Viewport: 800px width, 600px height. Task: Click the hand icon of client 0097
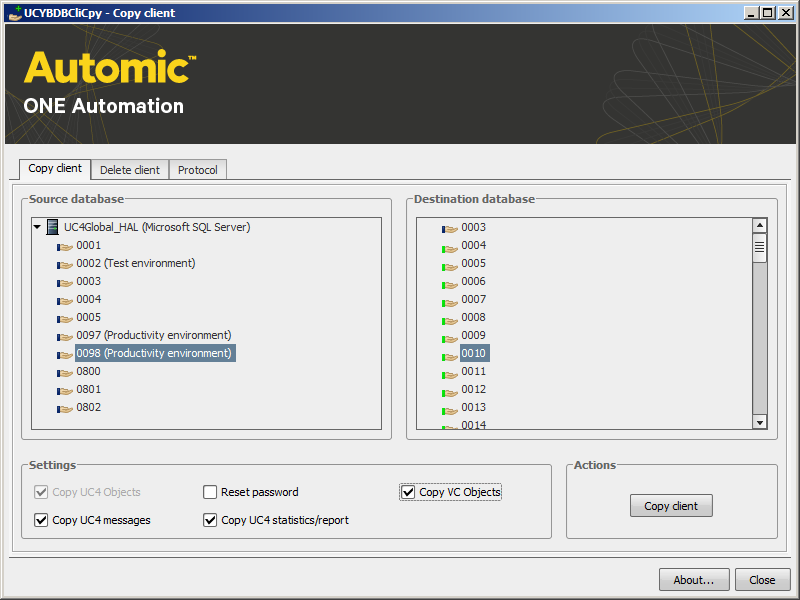[x=65, y=337]
